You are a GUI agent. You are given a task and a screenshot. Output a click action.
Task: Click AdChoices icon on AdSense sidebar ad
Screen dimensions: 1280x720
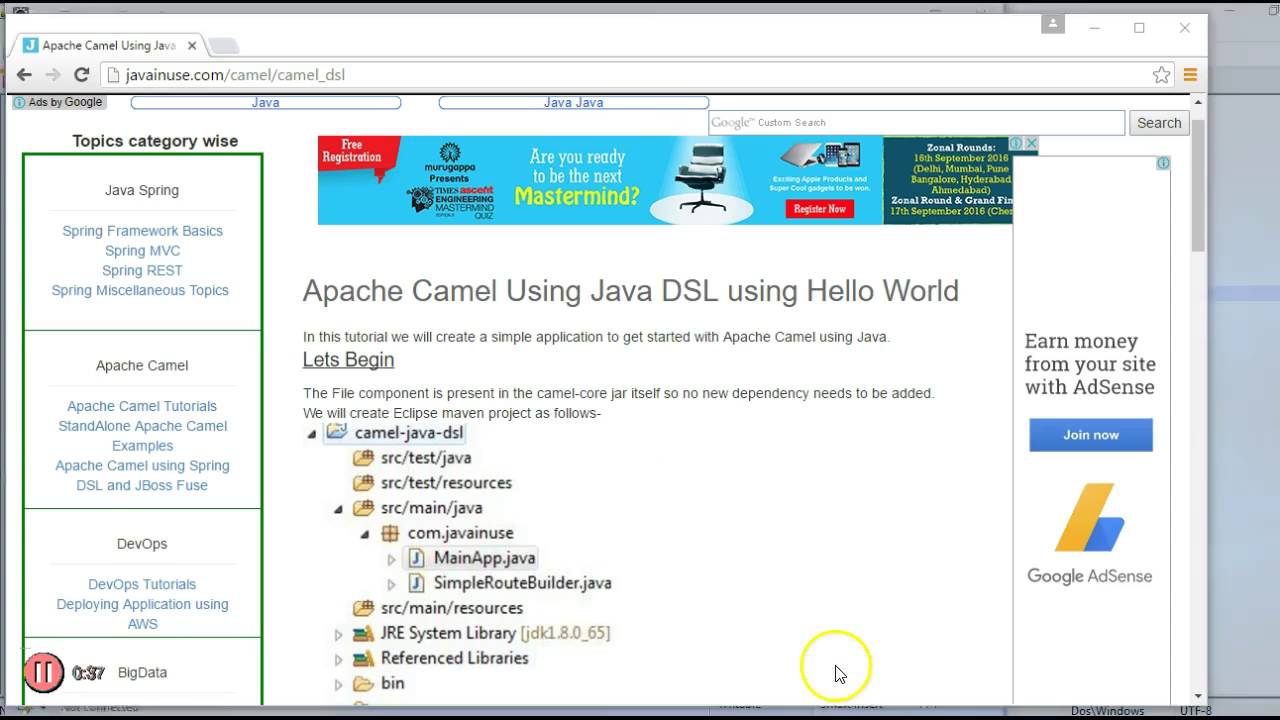pyautogui.click(x=1163, y=163)
